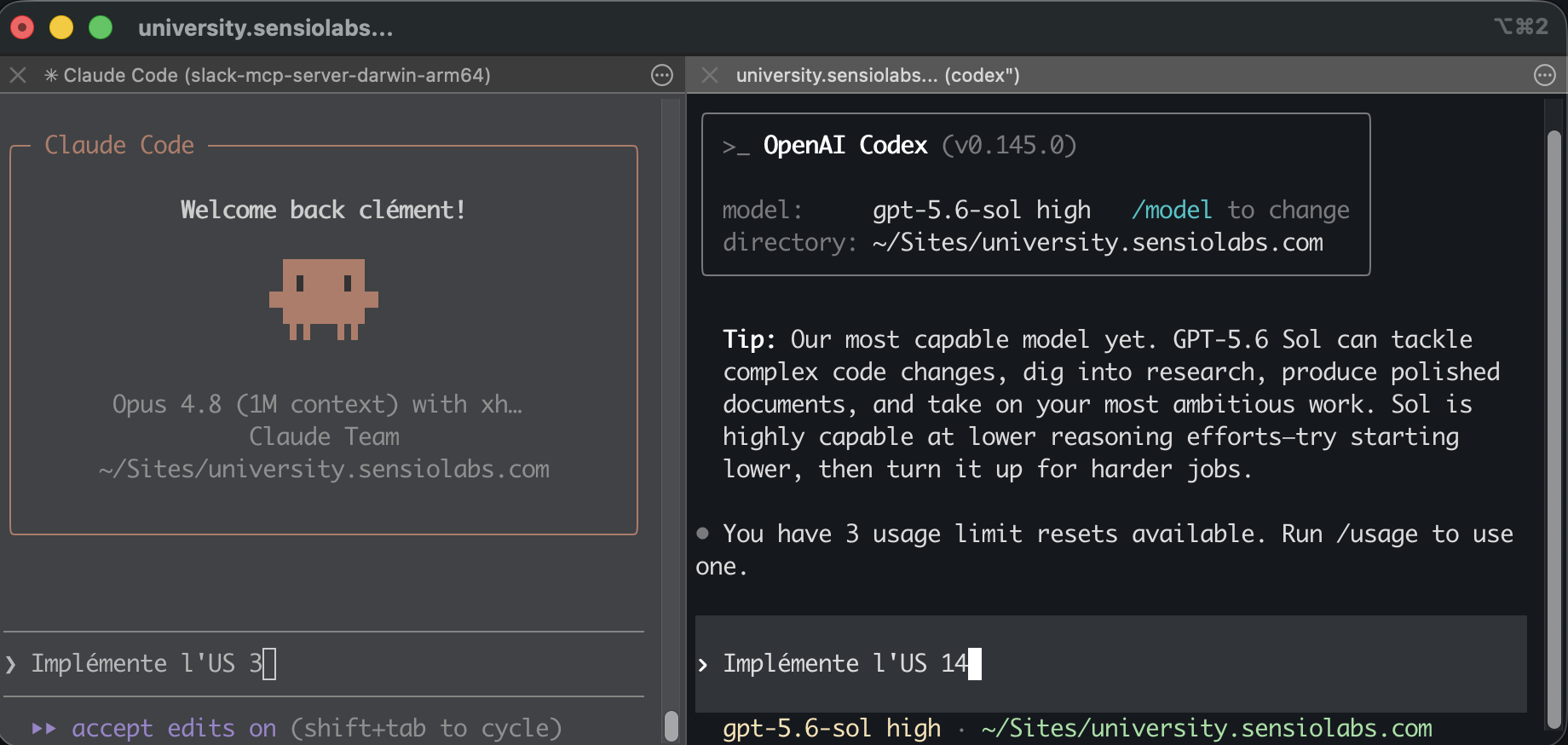Screen dimensions: 1568x745
Task: Switch to the Claude Code (slack-mcp-server) tab
Action: [x=268, y=75]
